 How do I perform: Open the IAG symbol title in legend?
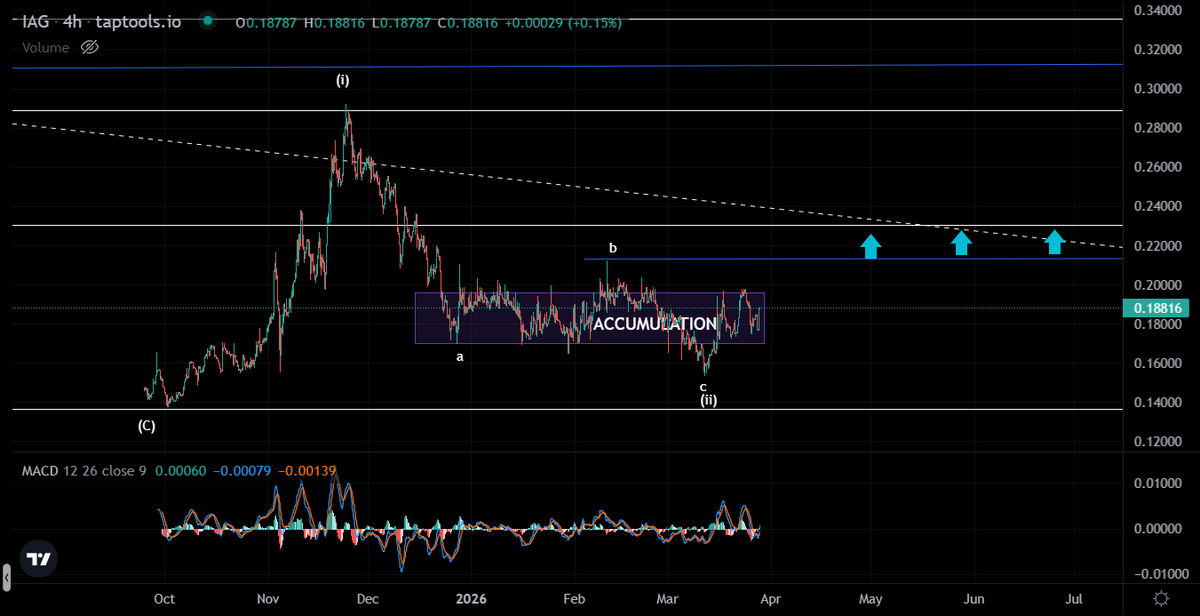[x=37, y=20]
